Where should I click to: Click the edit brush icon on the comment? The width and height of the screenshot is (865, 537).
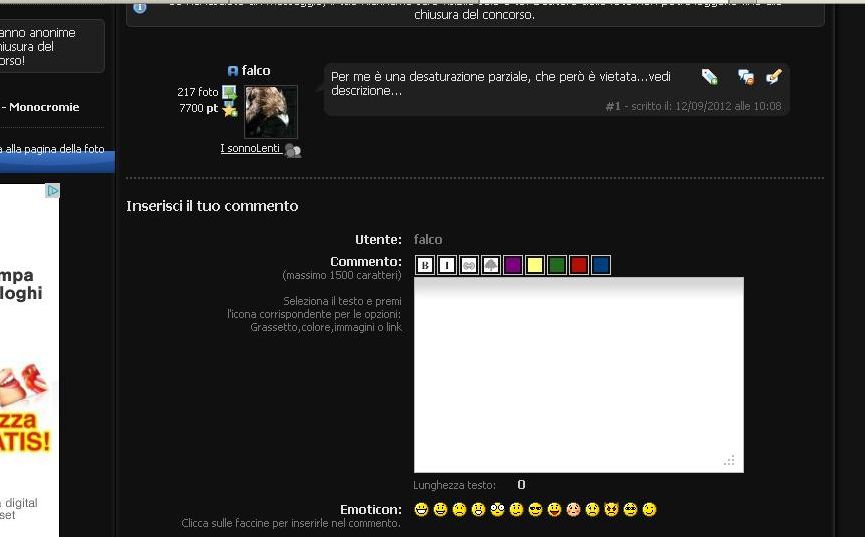coord(773,77)
